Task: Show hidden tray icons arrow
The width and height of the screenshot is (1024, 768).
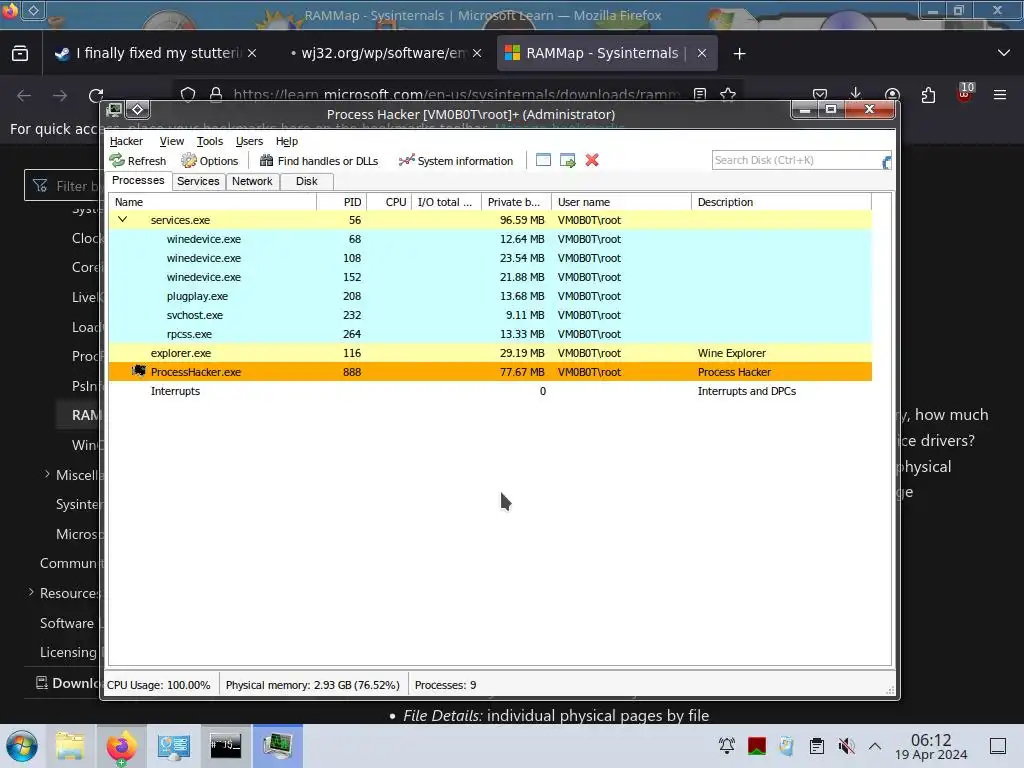Action: [x=875, y=746]
